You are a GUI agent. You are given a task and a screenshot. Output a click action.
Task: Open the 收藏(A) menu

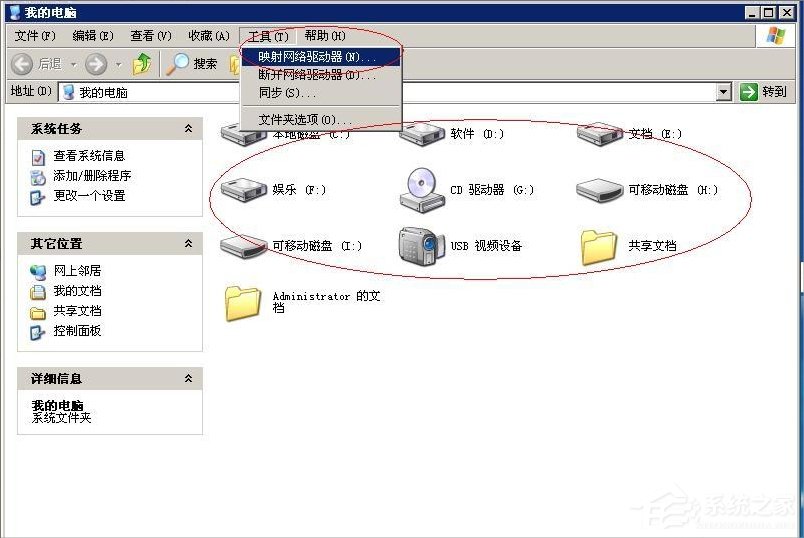[209, 36]
